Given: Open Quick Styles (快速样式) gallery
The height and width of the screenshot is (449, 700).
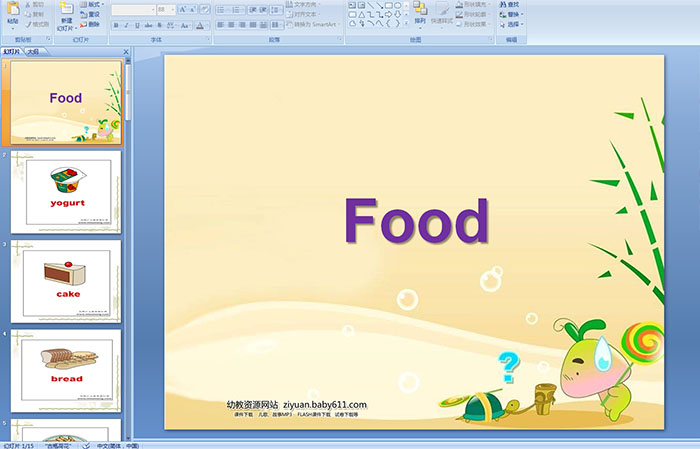Looking at the screenshot, I should pyautogui.click(x=442, y=13).
